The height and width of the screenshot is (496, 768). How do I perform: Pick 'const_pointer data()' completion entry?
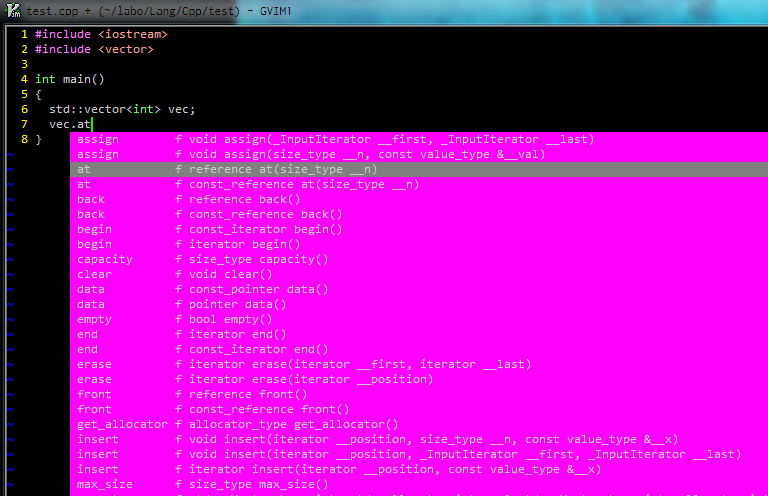pos(419,289)
